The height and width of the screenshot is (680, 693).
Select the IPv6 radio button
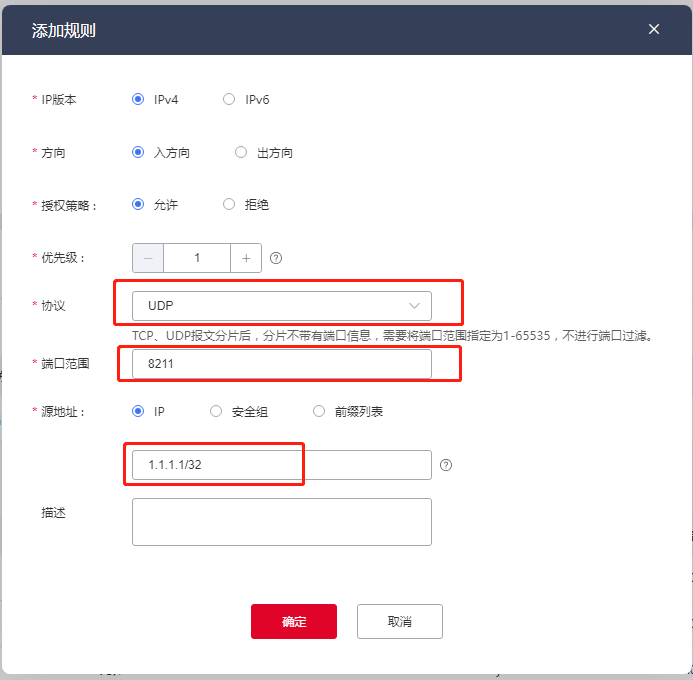[x=229, y=99]
